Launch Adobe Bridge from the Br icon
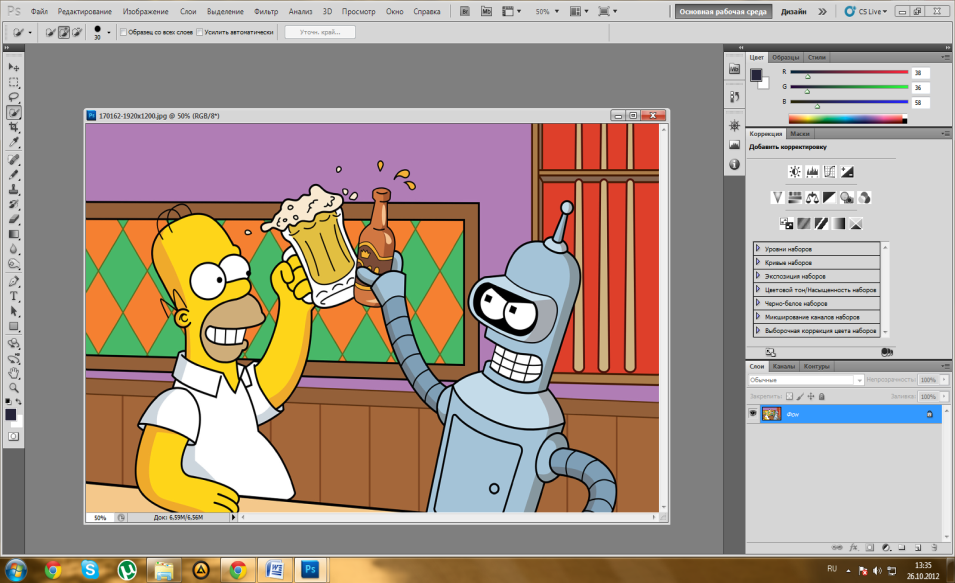The image size is (955, 583). click(465, 11)
